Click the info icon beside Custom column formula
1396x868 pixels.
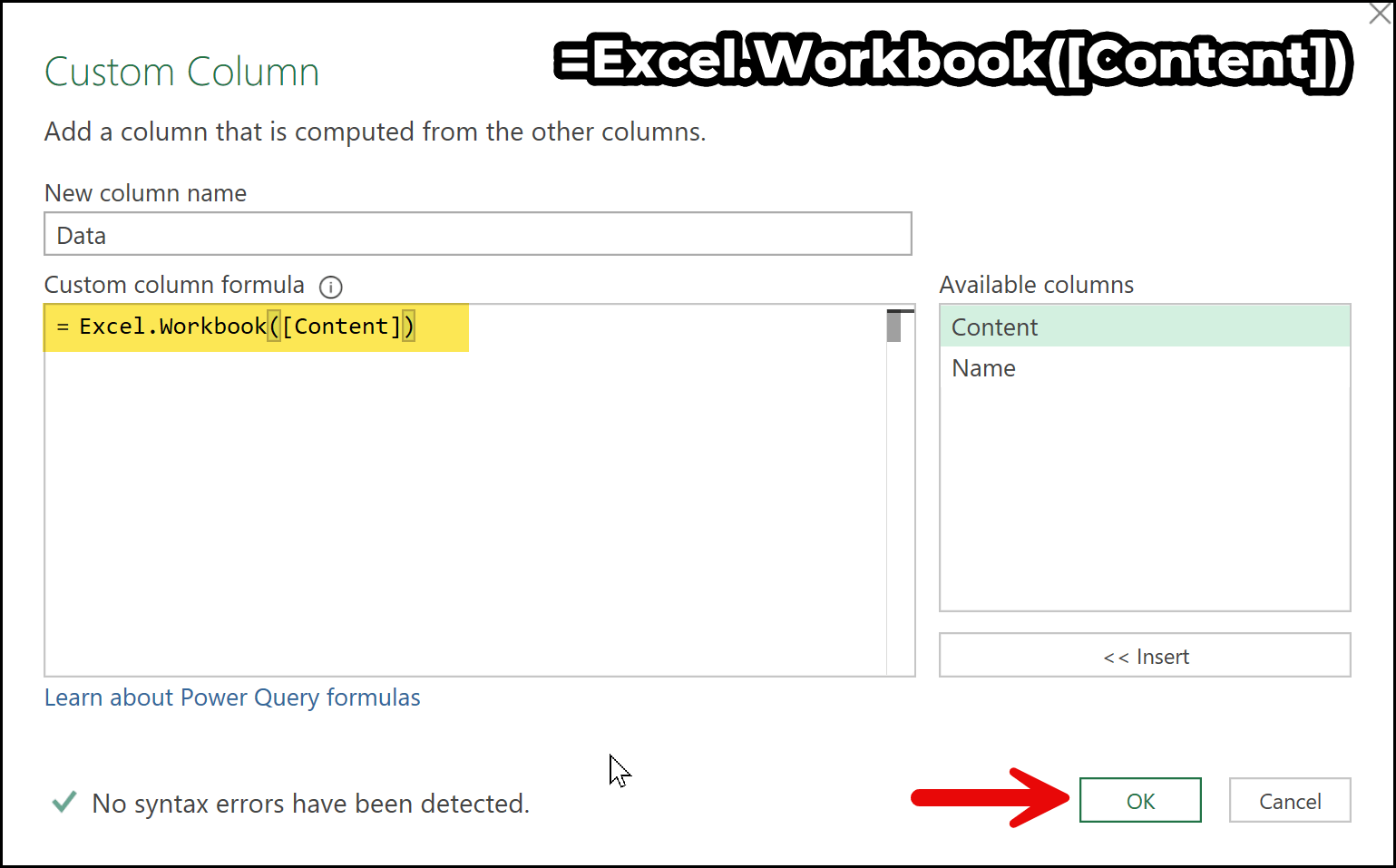(331, 288)
